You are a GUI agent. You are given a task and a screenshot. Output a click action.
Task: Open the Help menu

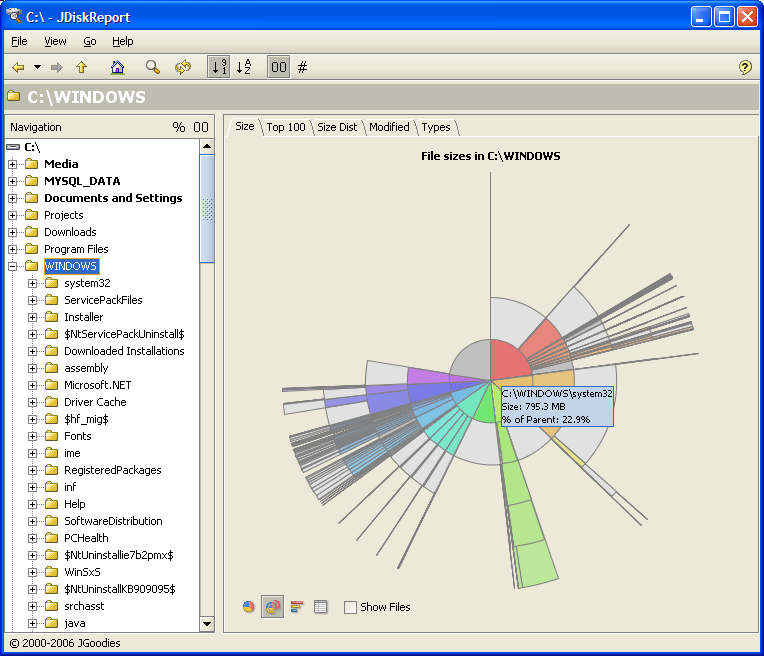click(122, 41)
